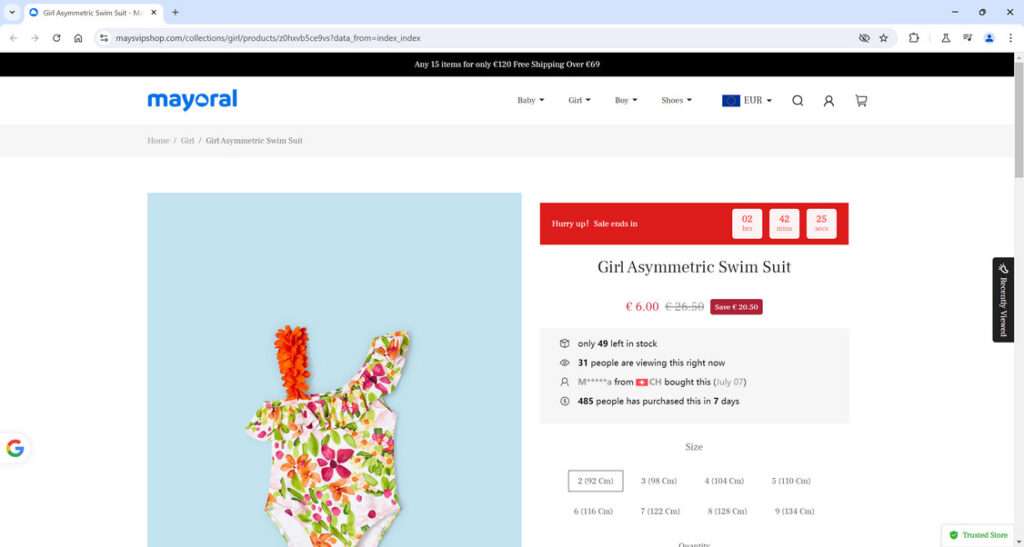Click the address bar URL

point(268,38)
